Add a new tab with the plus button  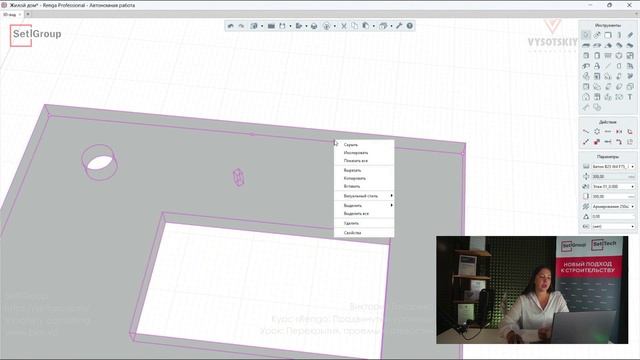click(28, 14)
